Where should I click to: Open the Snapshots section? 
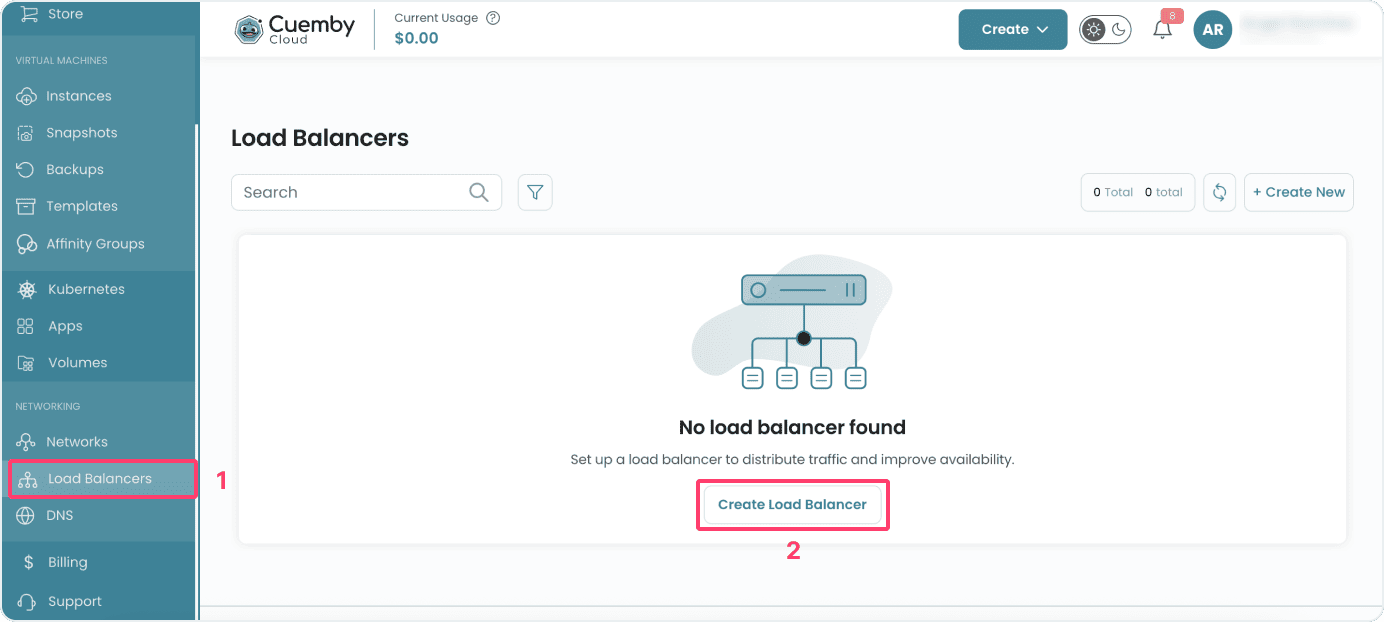28,132
